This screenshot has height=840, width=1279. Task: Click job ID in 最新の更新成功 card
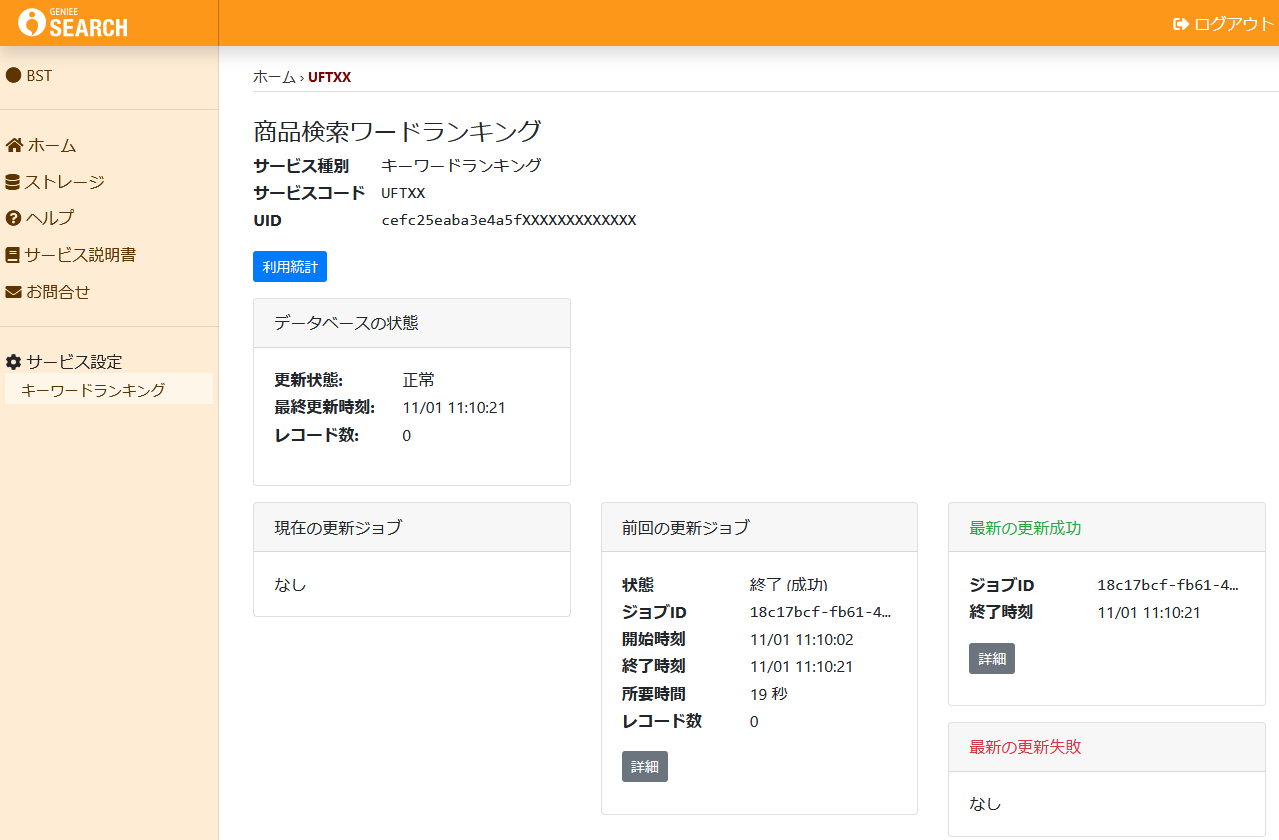[1168, 585]
